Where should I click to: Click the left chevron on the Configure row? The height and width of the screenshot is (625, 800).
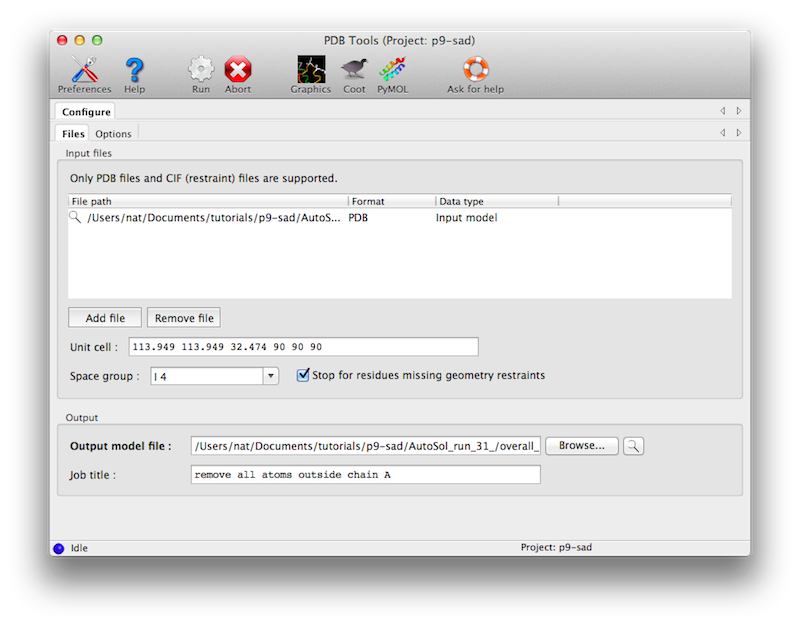click(723, 110)
